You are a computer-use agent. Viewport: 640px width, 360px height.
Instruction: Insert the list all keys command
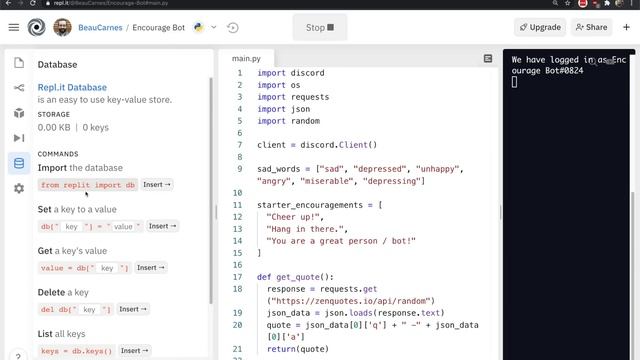pyautogui.click(x=134, y=351)
